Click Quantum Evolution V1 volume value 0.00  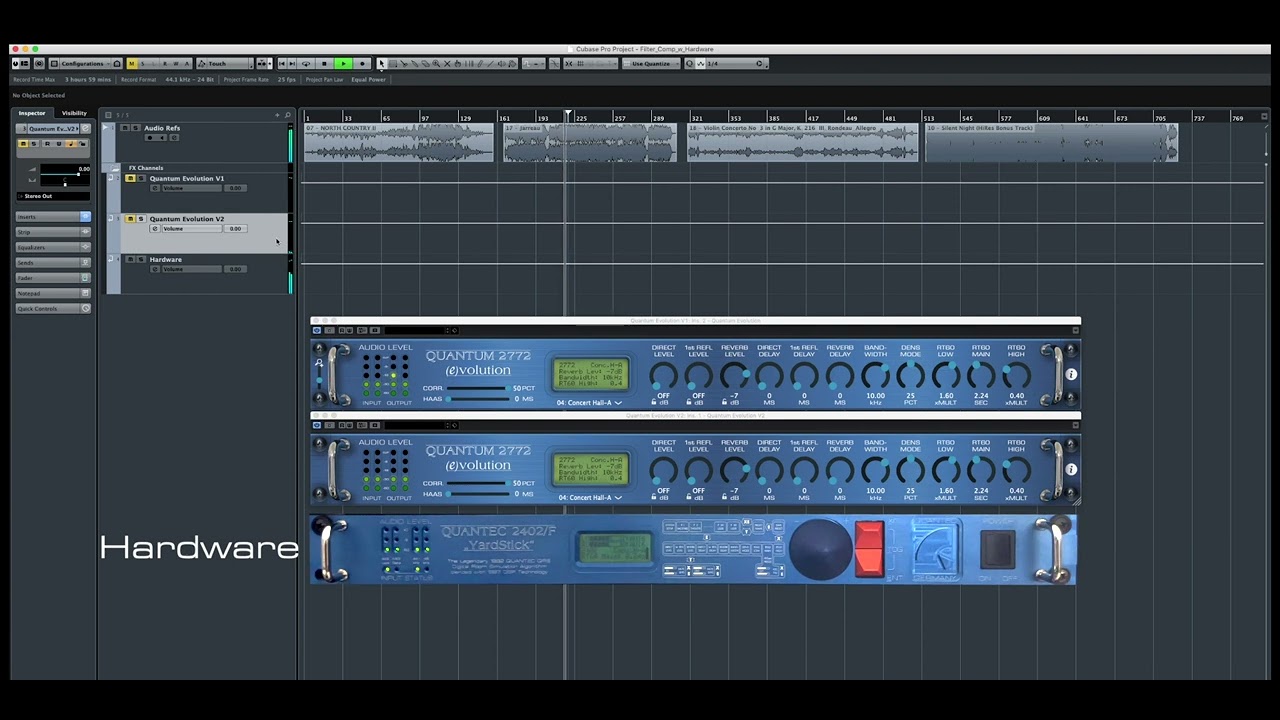[235, 188]
